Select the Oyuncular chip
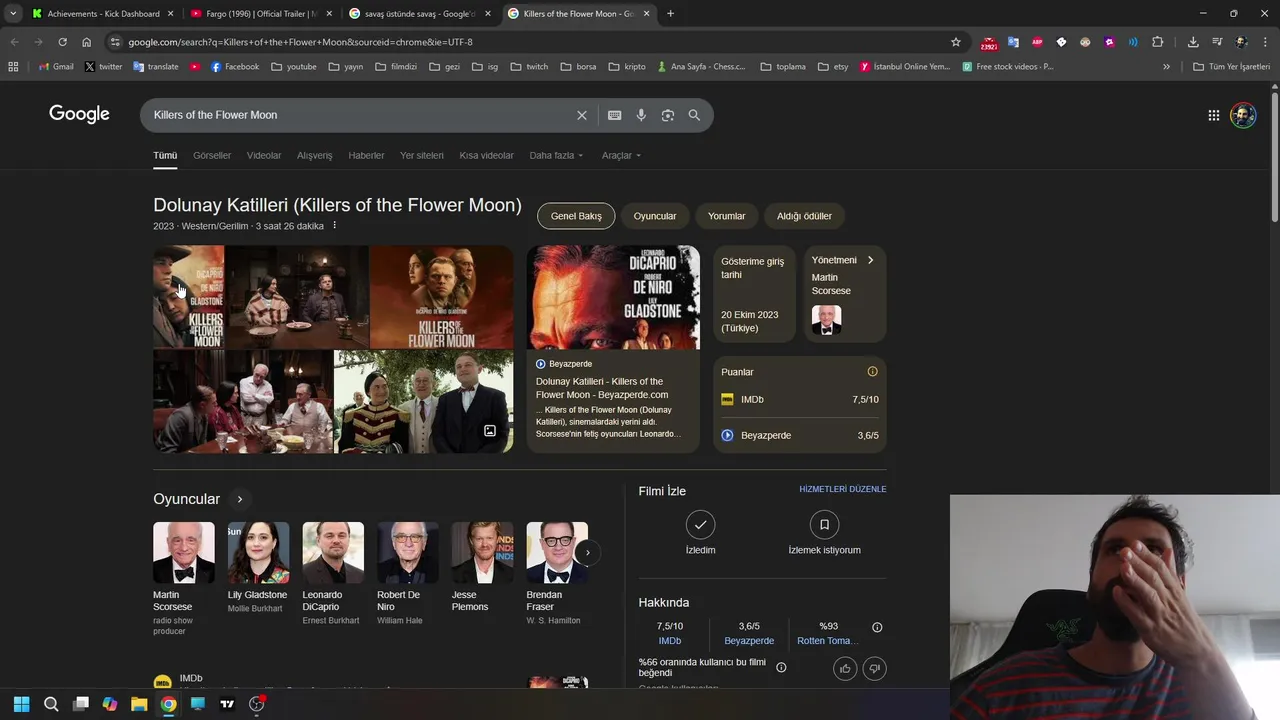This screenshot has width=1280, height=720. pos(655,216)
